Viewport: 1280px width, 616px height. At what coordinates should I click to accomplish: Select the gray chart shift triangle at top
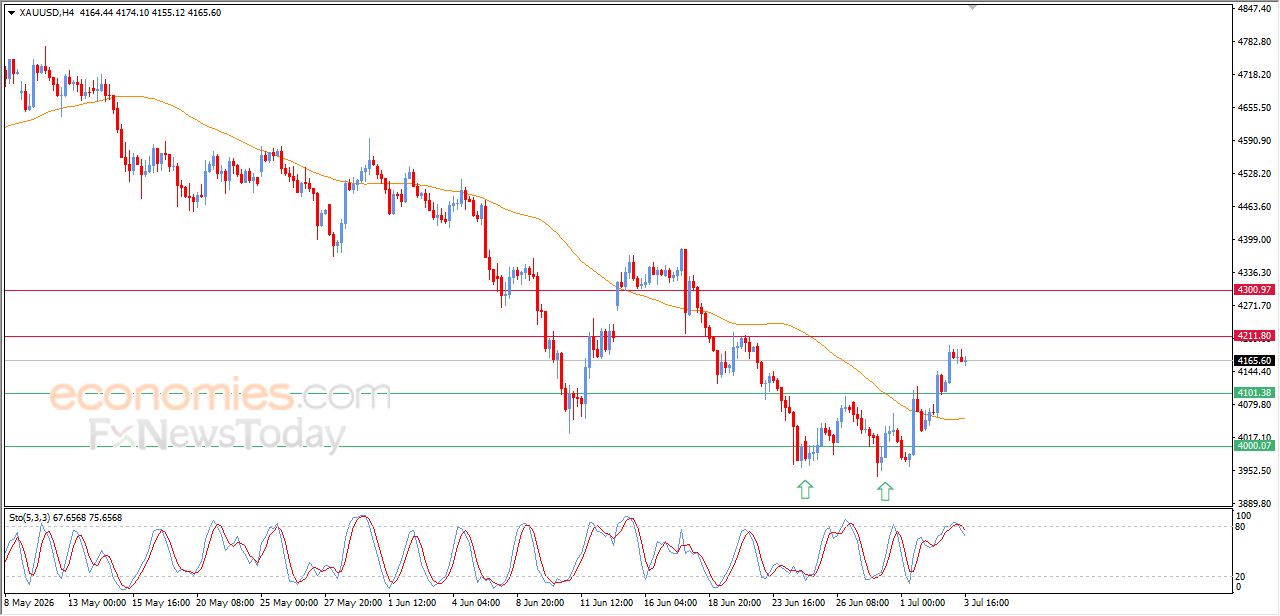point(971,8)
